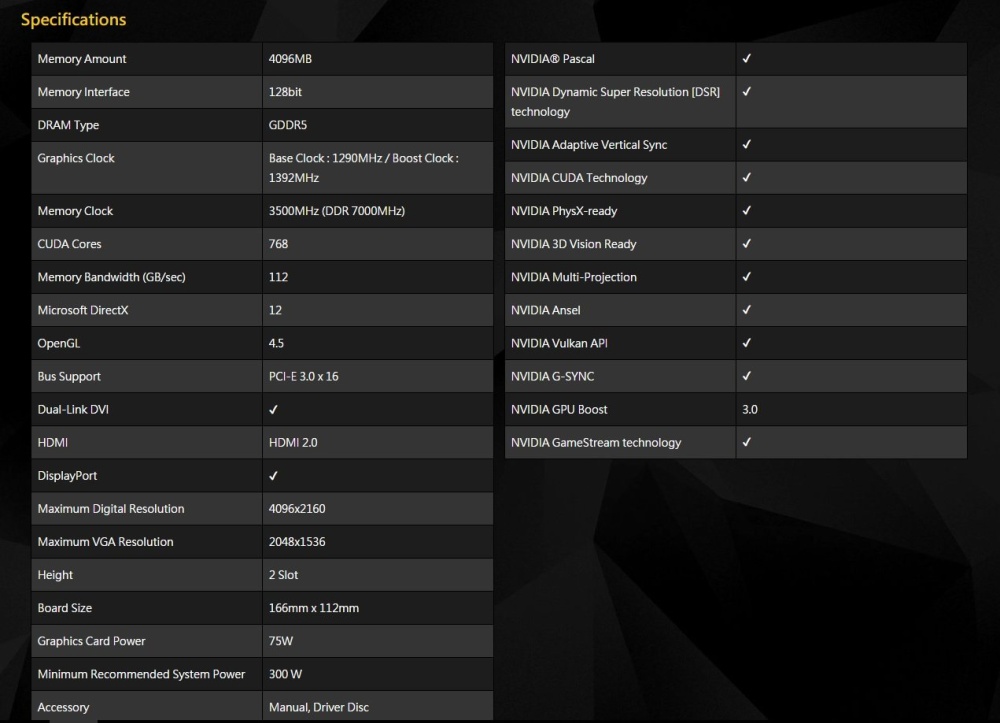Select the NVIDIA GPU Boost label

559,410
